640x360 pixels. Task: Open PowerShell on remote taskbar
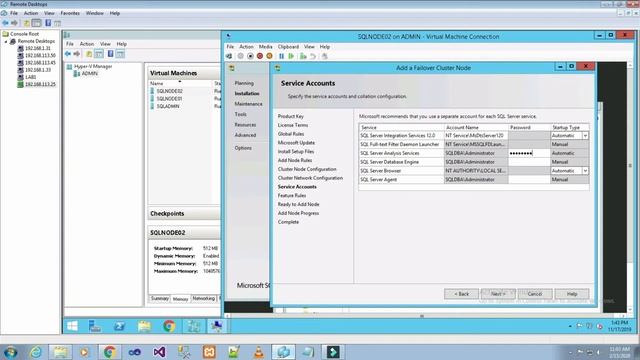[120, 326]
